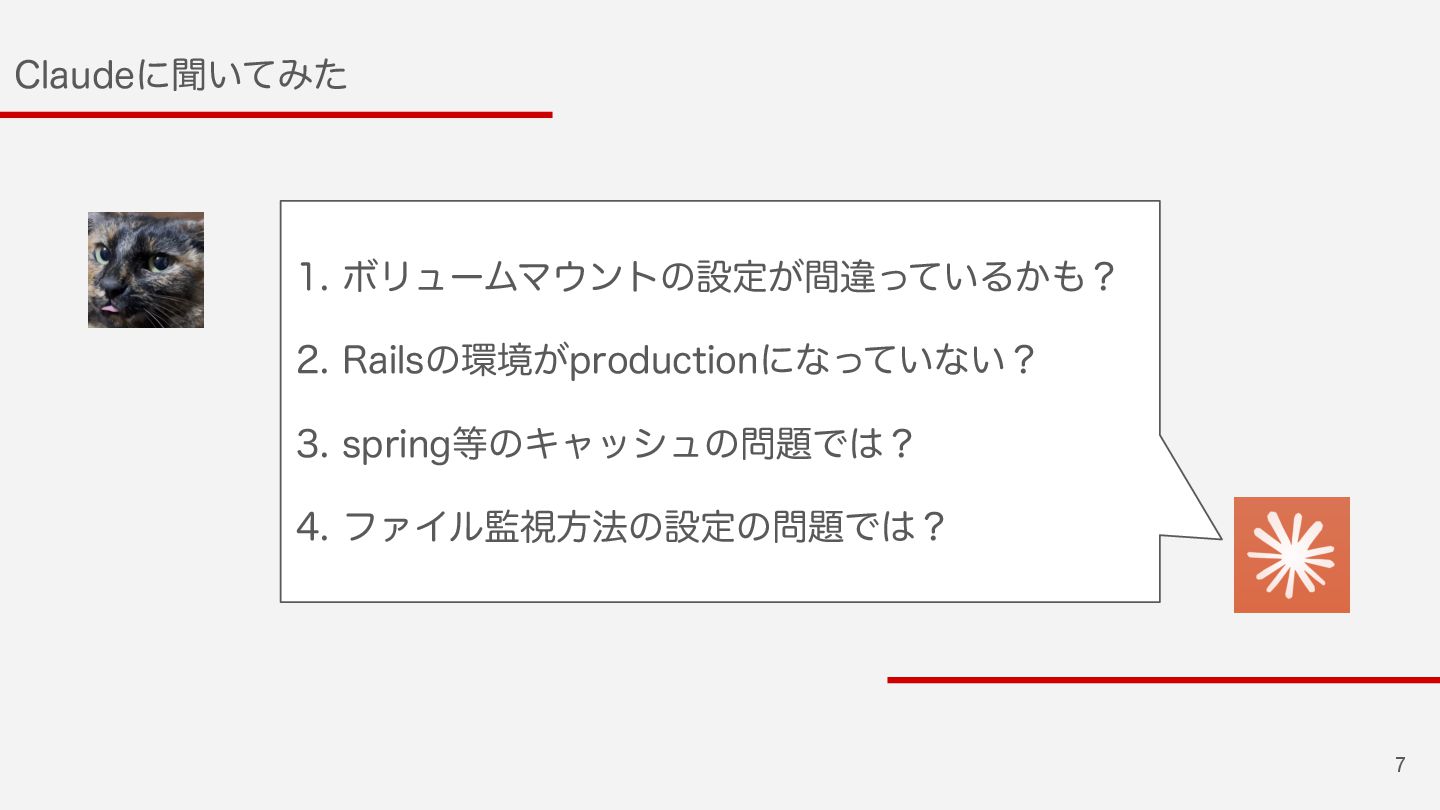Click the number '4.' list marker

(x=313, y=526)
